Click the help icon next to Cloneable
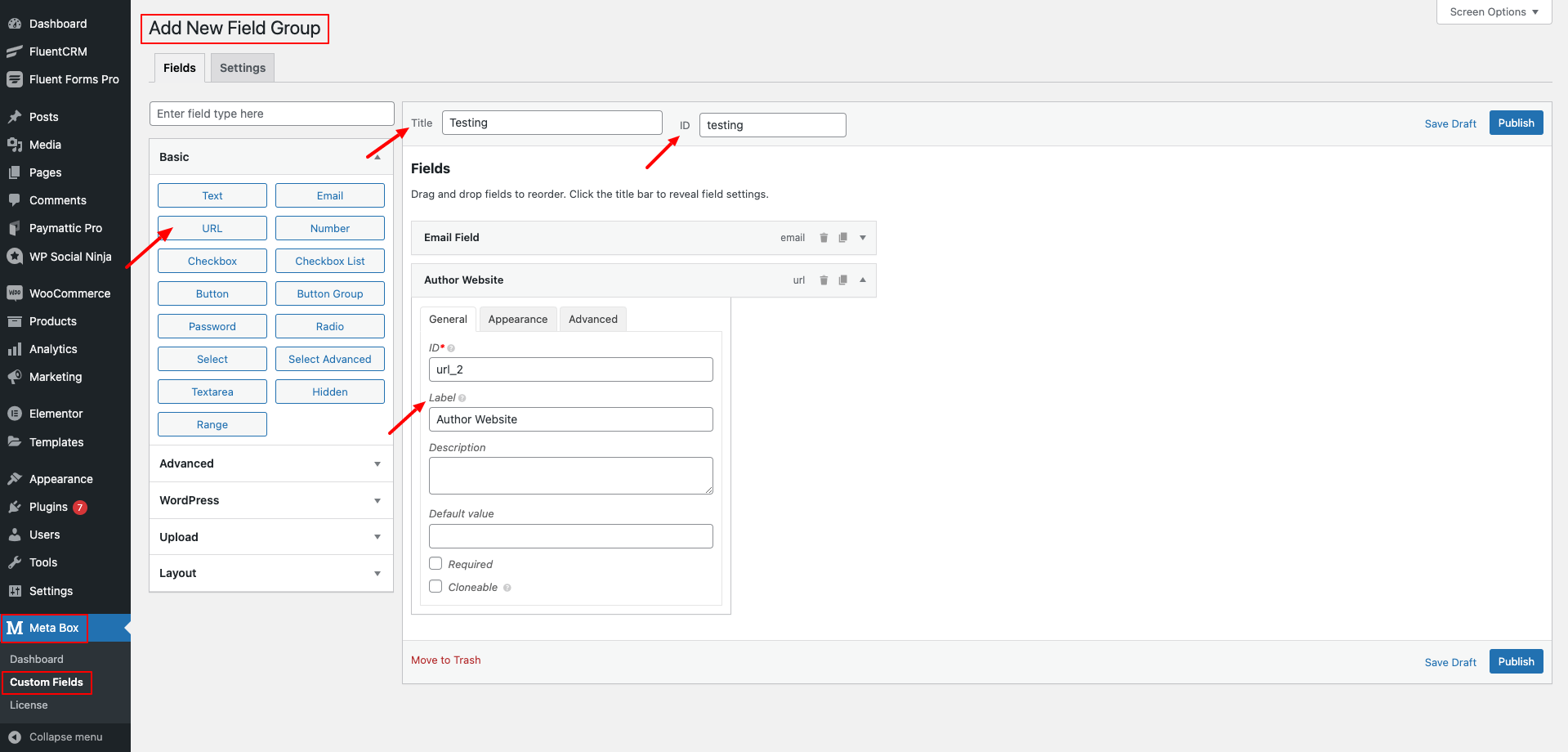The width and height of the screenshot is (1568, 752). point(507,588)
